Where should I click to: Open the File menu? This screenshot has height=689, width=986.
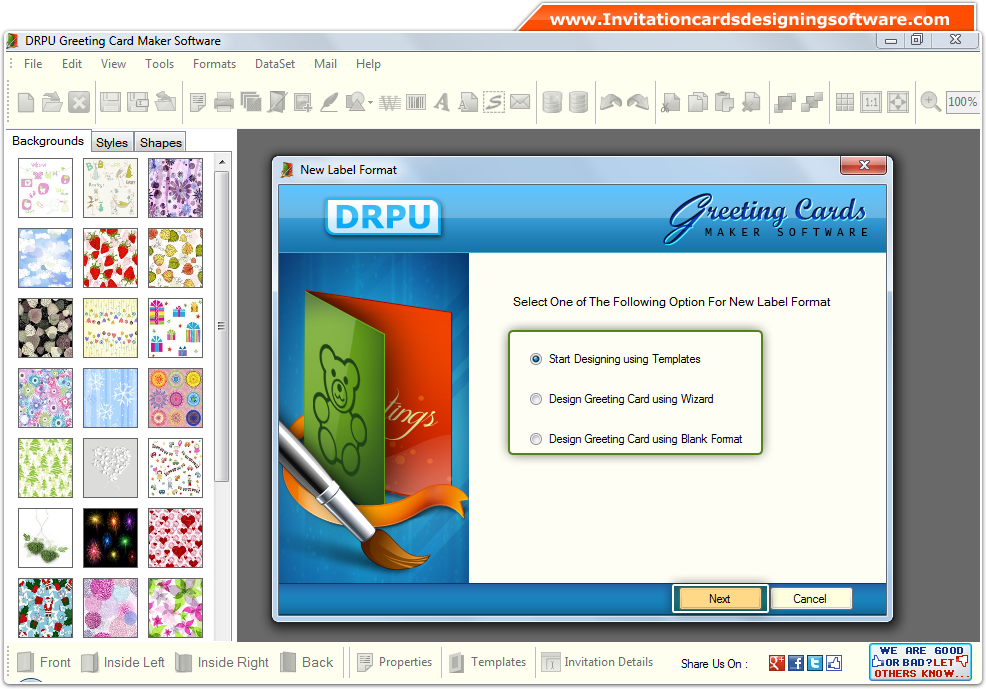click(x=33, y=64)
